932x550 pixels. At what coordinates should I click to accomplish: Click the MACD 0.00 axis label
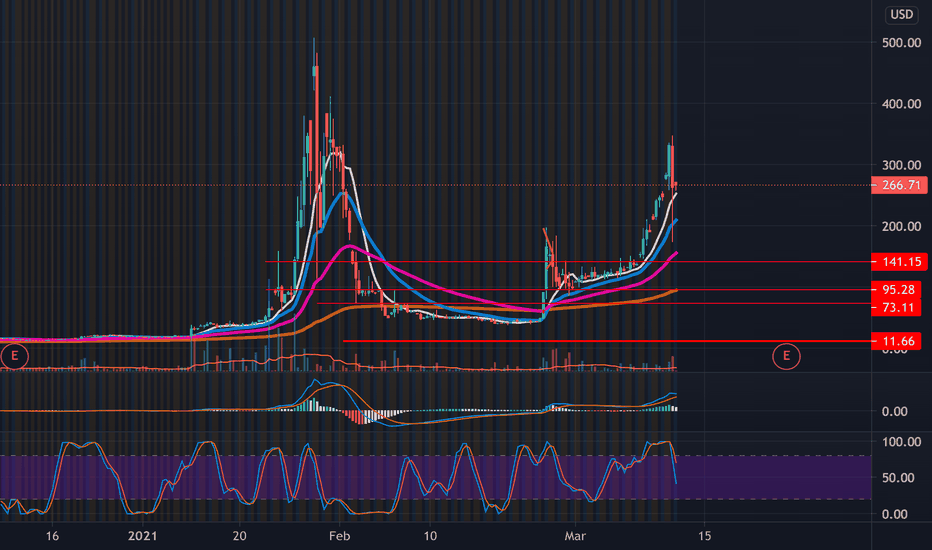click(895, 411)
